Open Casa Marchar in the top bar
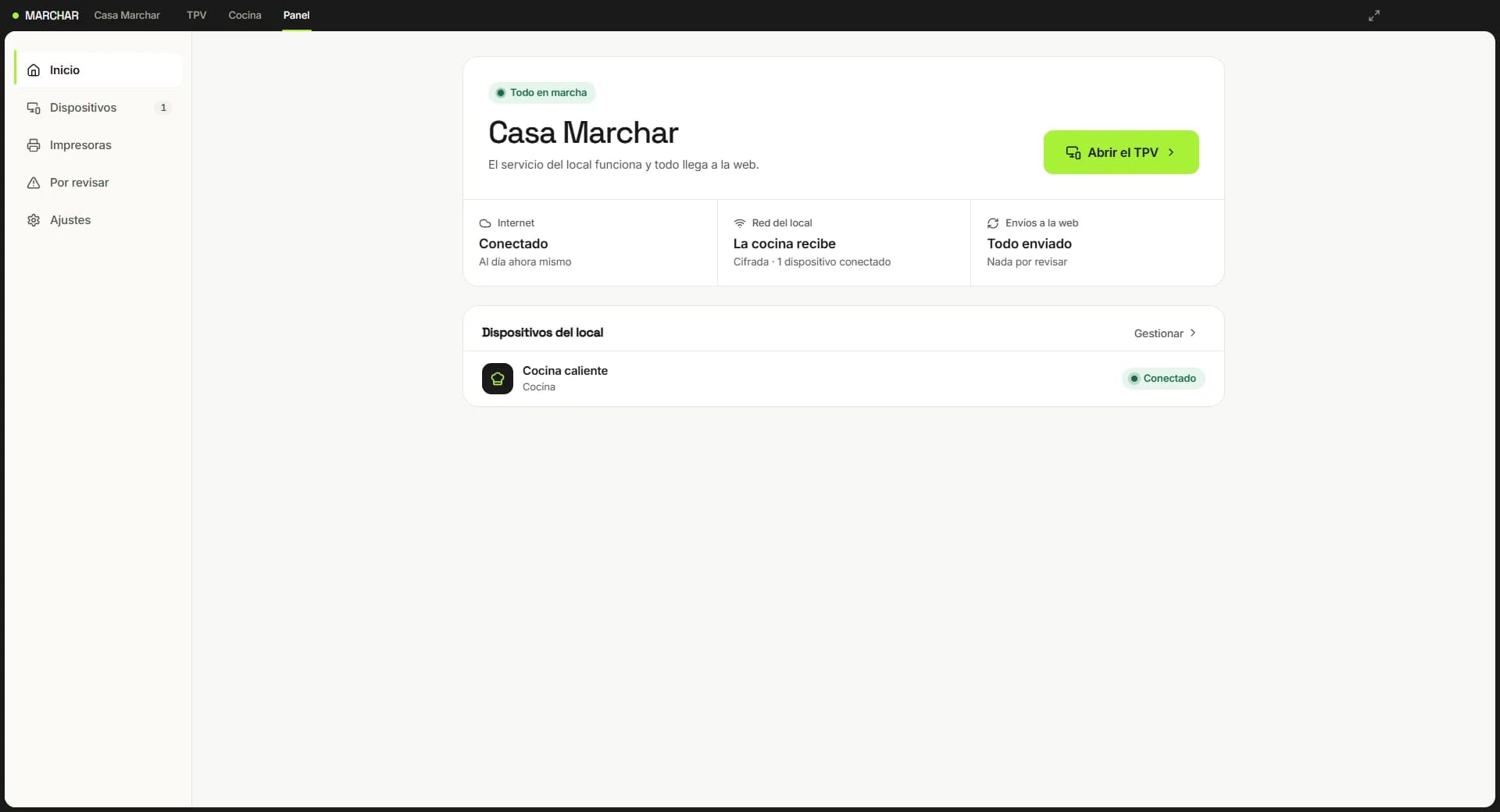 (x=127, y=16)
